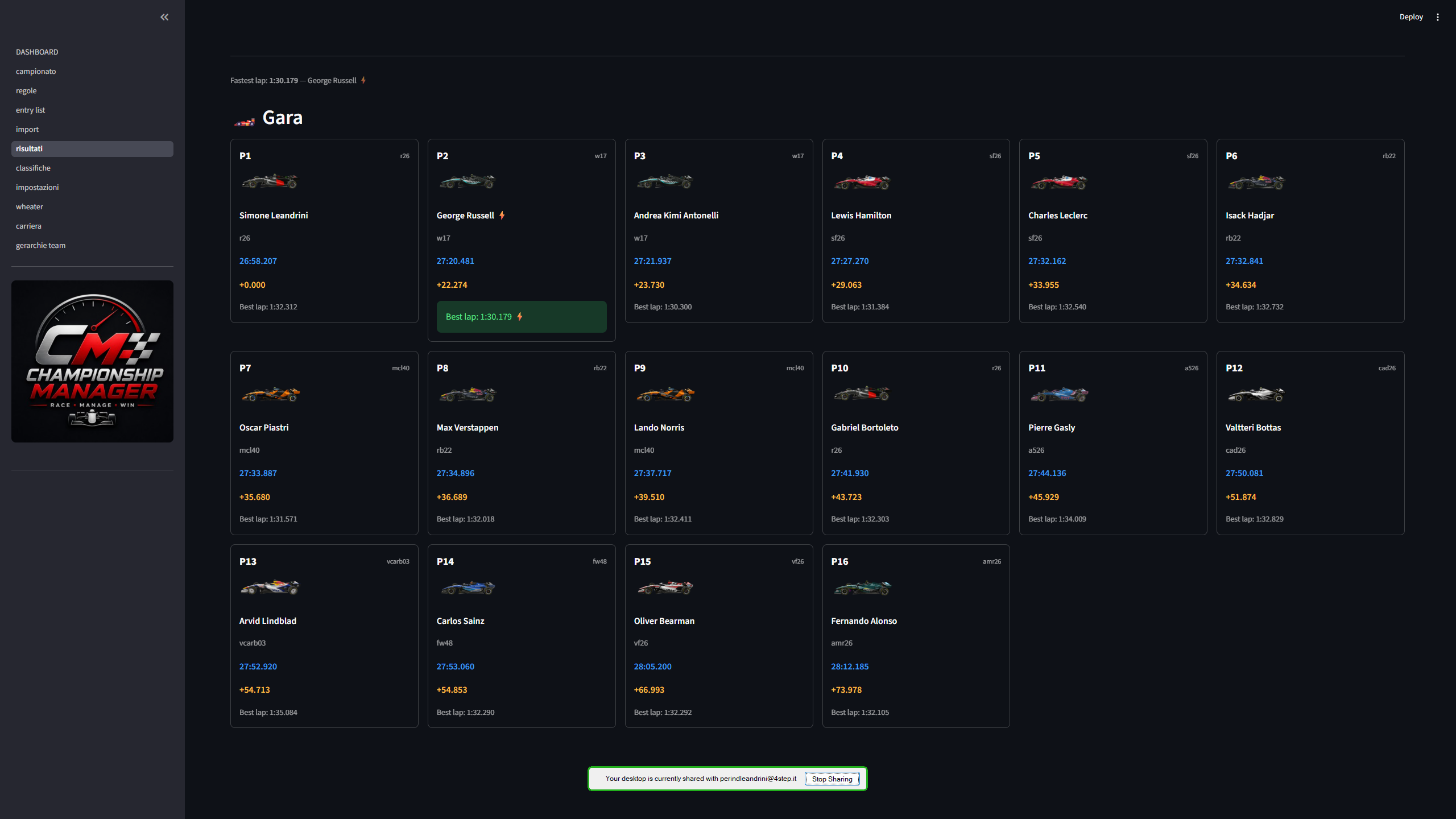Select the import sidebar item
Screen dimensions: 1456x819
click(92, 129)
